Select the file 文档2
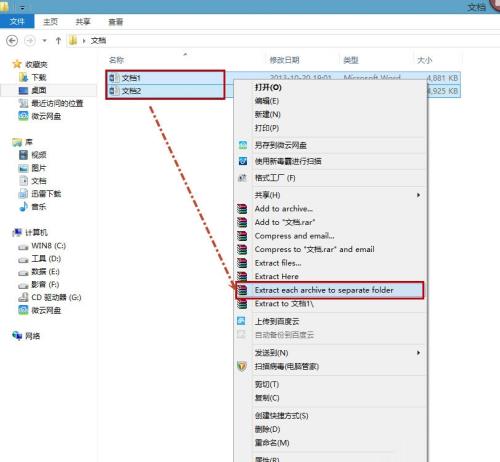The height and width of the screenshot is (462, 500). coord(131,91)
